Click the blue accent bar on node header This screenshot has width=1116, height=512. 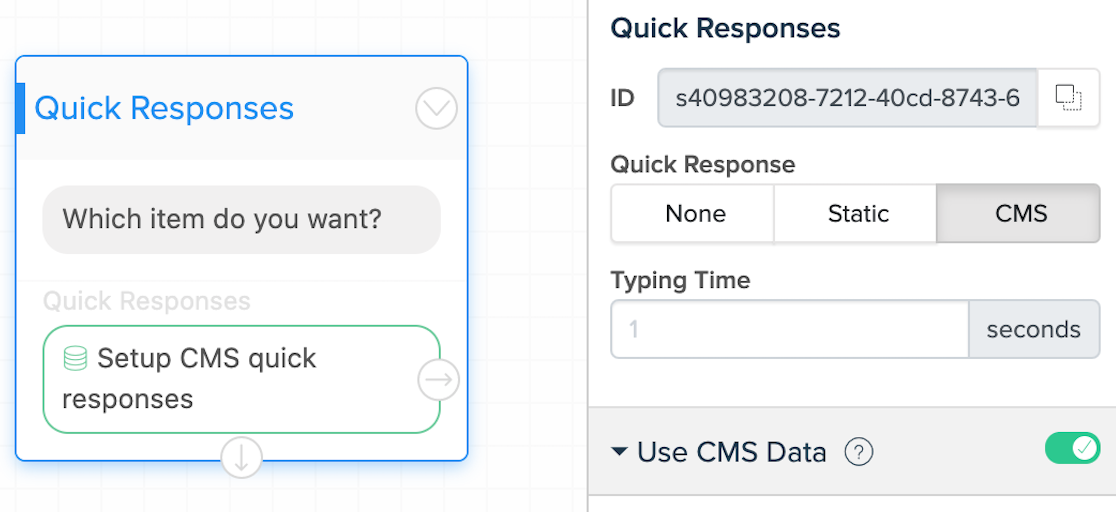tap(20, 108)
